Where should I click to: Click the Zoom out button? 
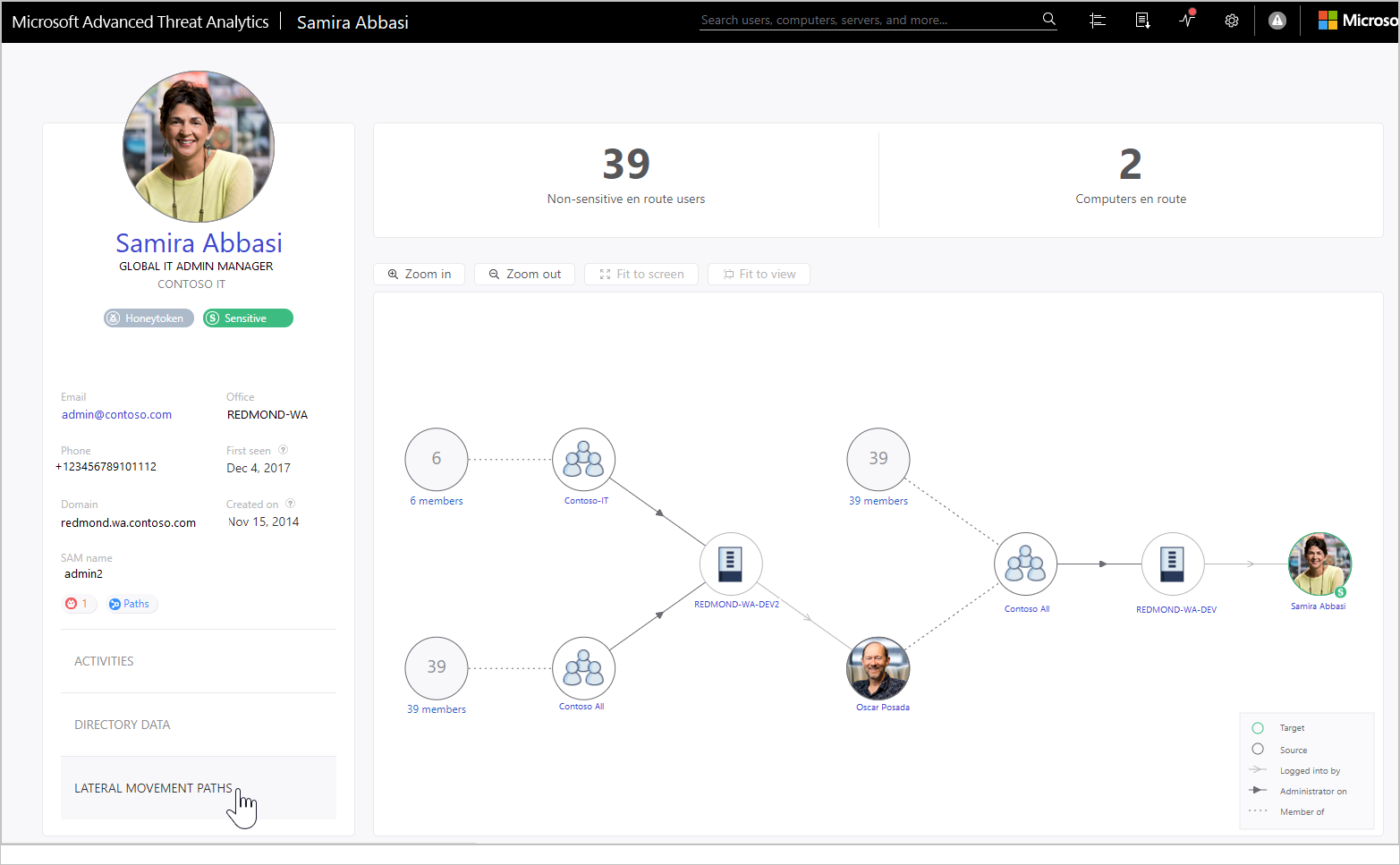[x=524, y=274]
